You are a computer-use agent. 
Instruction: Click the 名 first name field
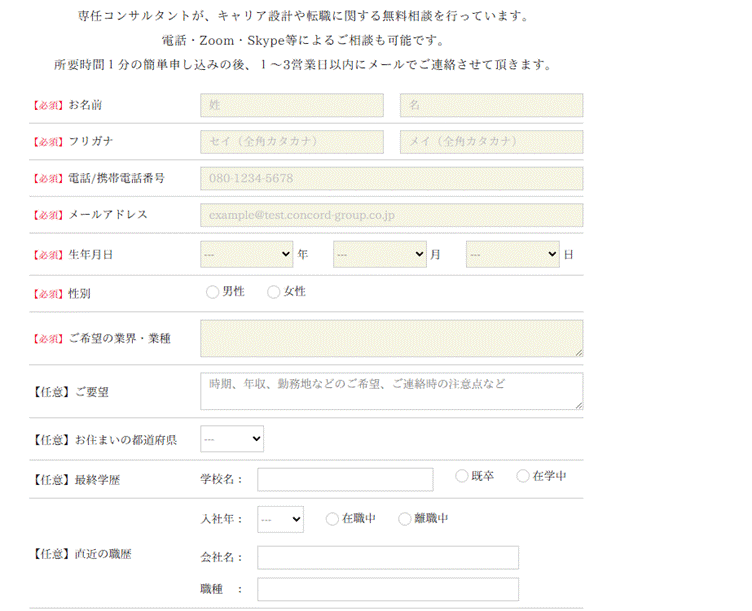pyautogui.click(x=491, y=105)
